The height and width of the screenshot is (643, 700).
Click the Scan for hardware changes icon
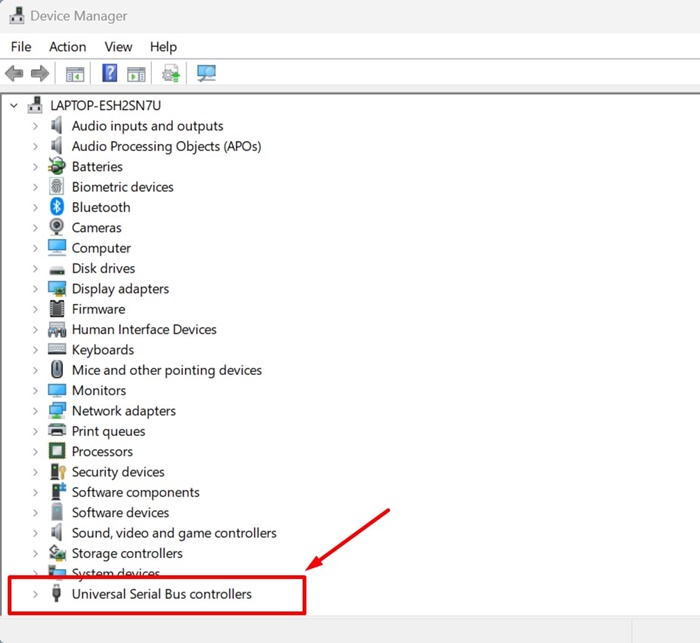point(207,73)
